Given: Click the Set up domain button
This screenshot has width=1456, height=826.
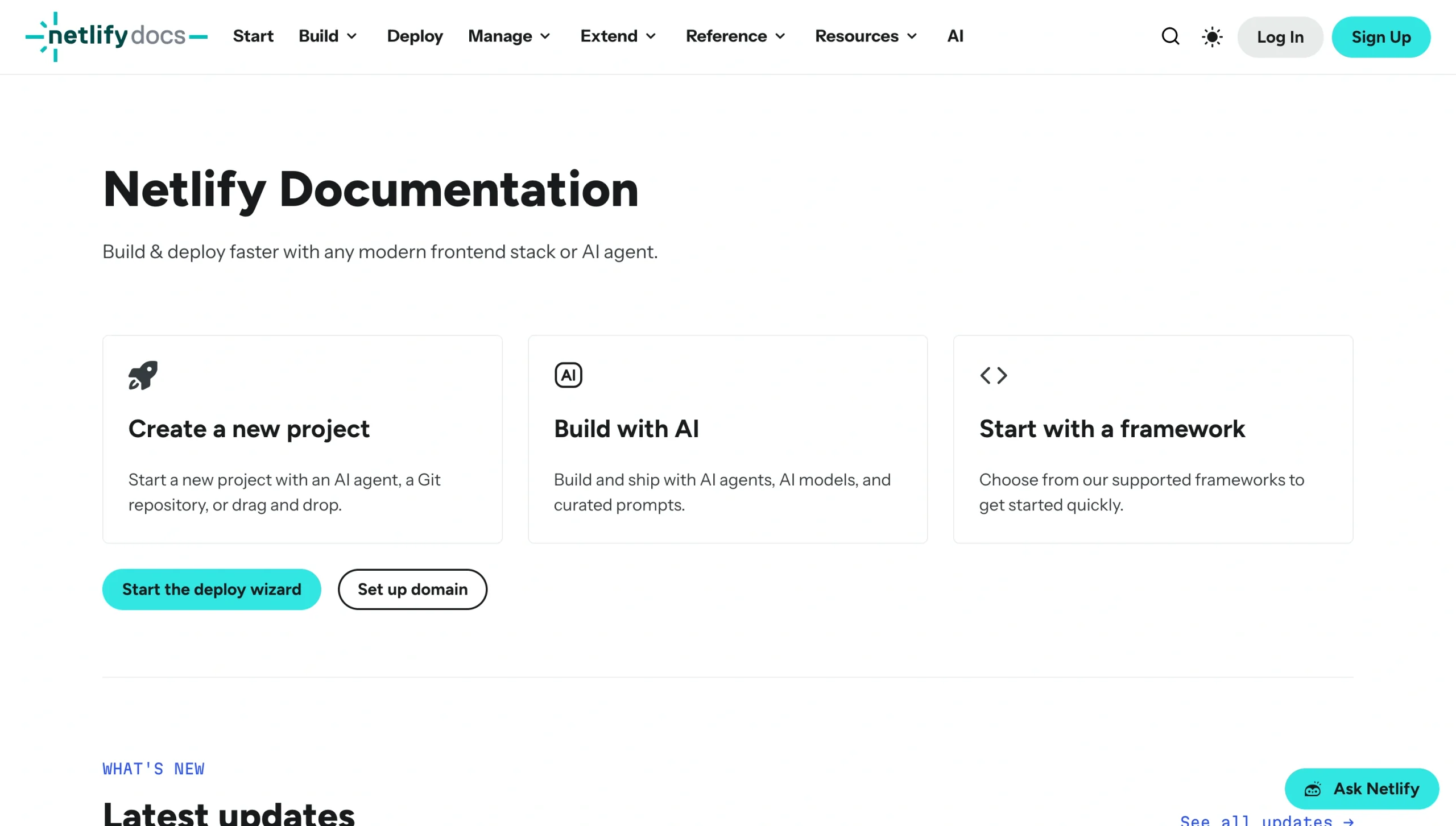Looking at the screenshot, I should click(412, 590).
